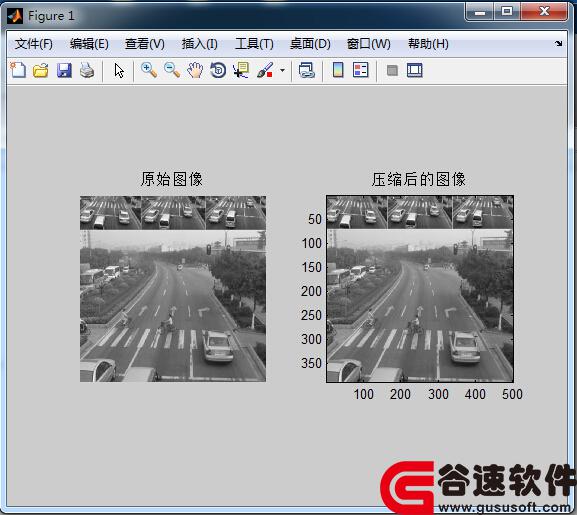Image resolution: width=577 pixels, height=515 pixels.
Task: Click the dock figure arrow at menu bar end
Action: click(x=559, y=43)
